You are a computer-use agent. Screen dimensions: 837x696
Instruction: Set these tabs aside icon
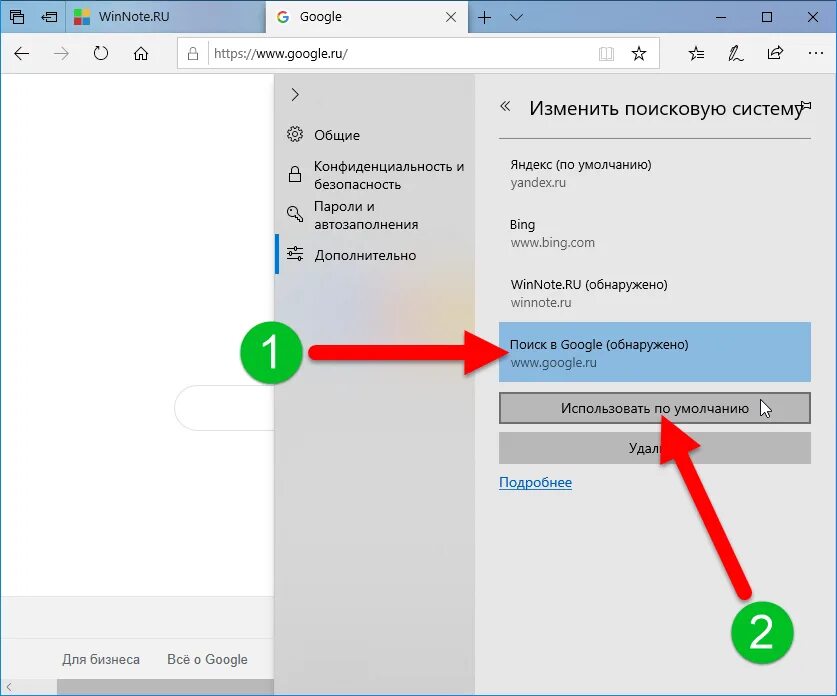pos(49,17)
